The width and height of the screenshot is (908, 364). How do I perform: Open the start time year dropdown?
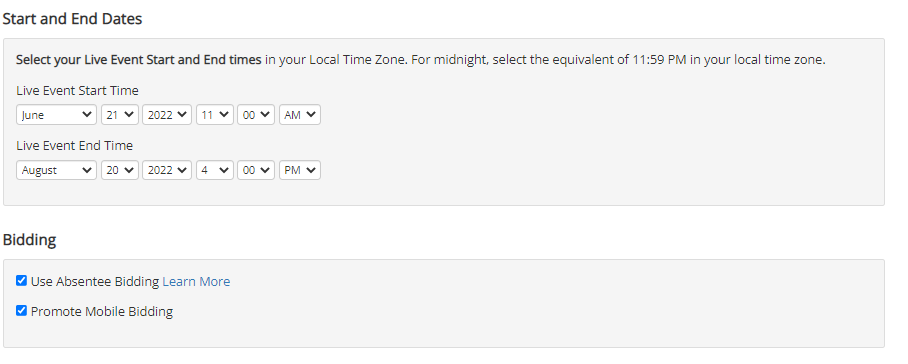(167, 115)
